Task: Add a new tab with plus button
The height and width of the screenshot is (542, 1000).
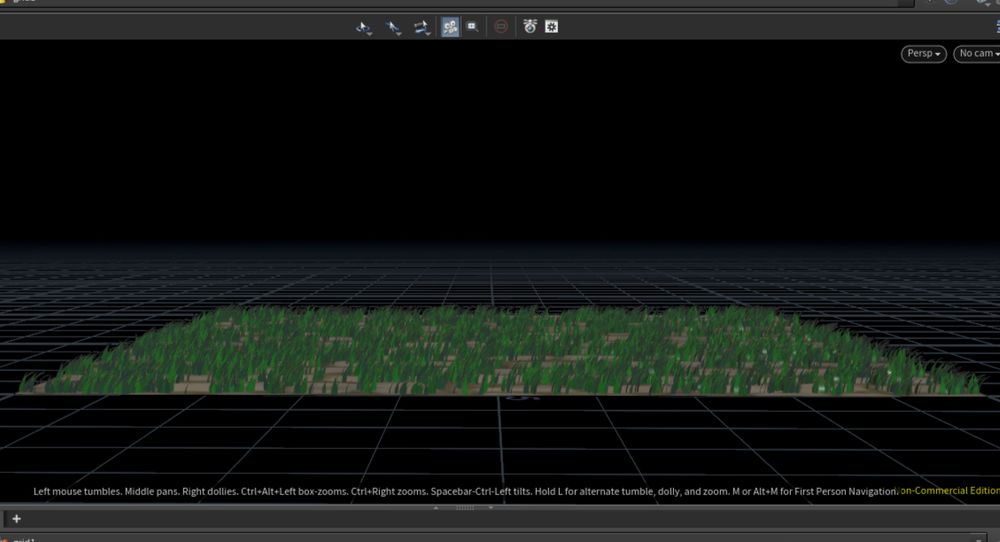Action: (16, 518)
